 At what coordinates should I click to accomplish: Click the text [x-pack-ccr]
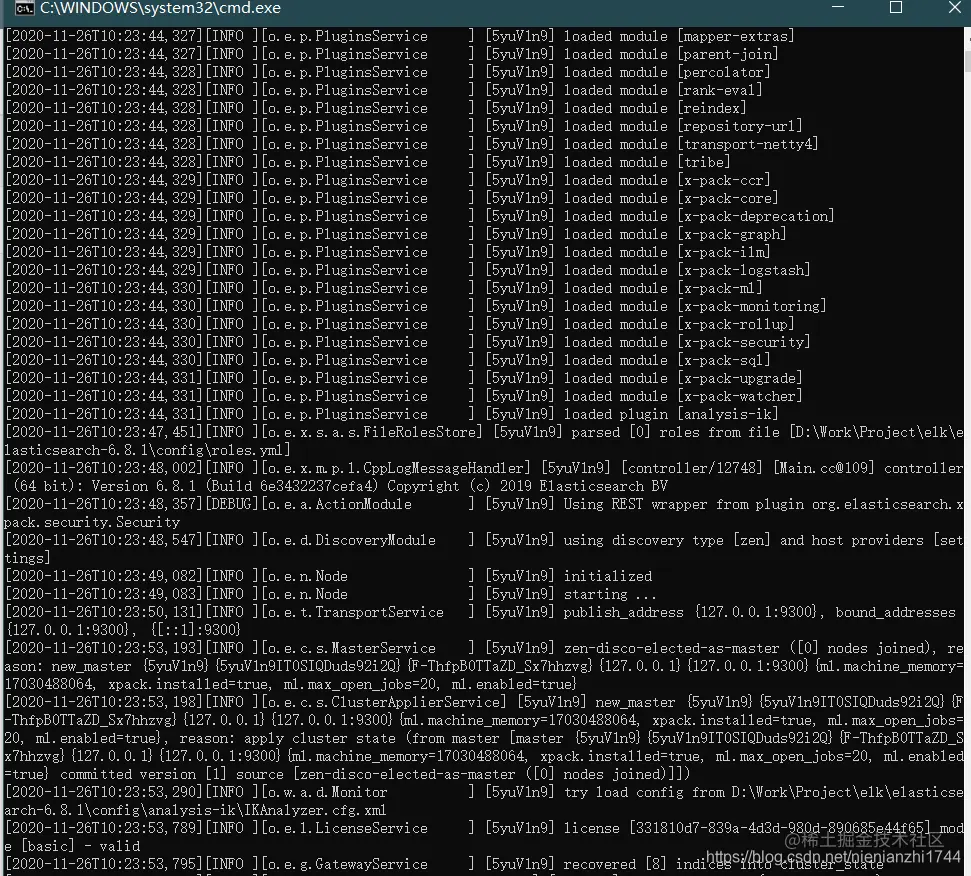point(723,180)
